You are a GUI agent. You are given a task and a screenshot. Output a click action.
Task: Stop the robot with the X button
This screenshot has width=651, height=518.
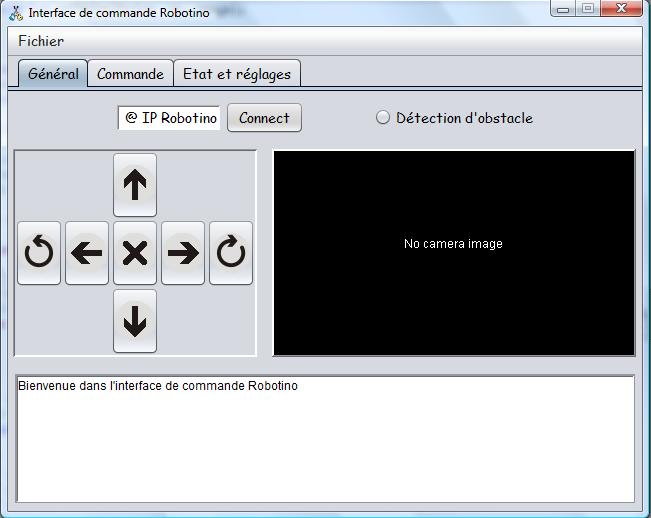pos(135,253)
